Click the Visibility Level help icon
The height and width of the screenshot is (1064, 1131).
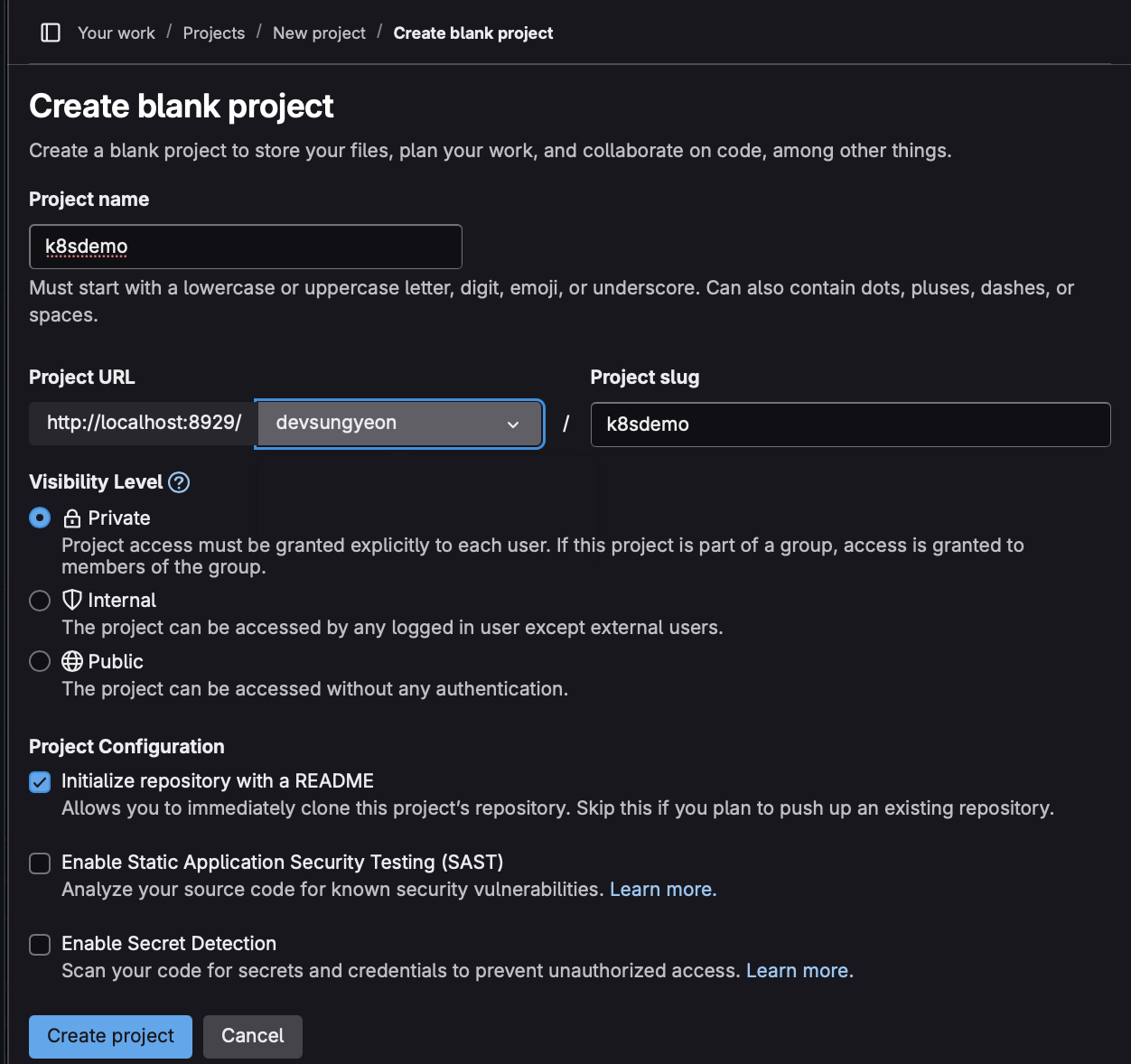(179, 482)
